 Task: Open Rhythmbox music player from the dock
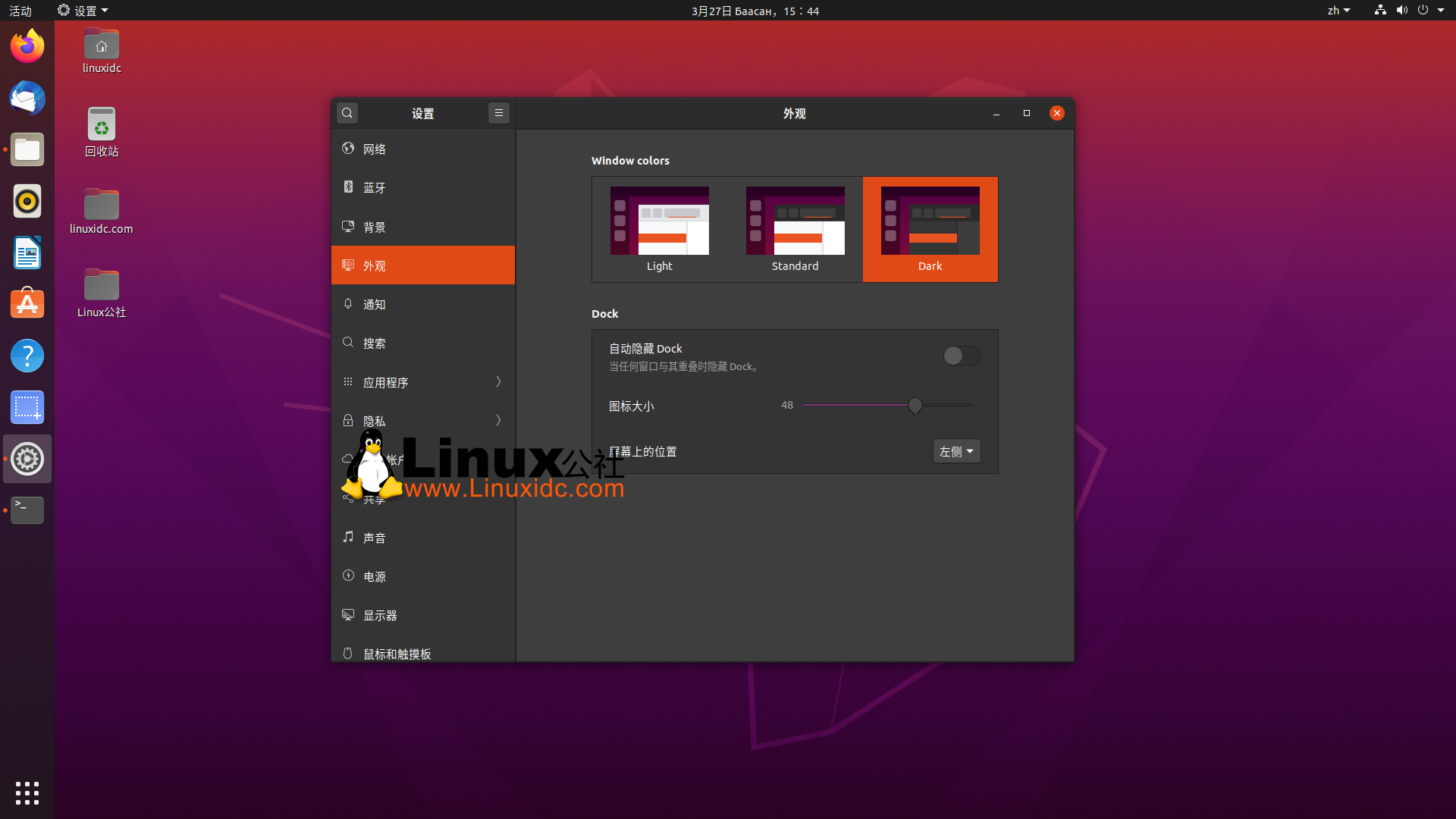27,201
